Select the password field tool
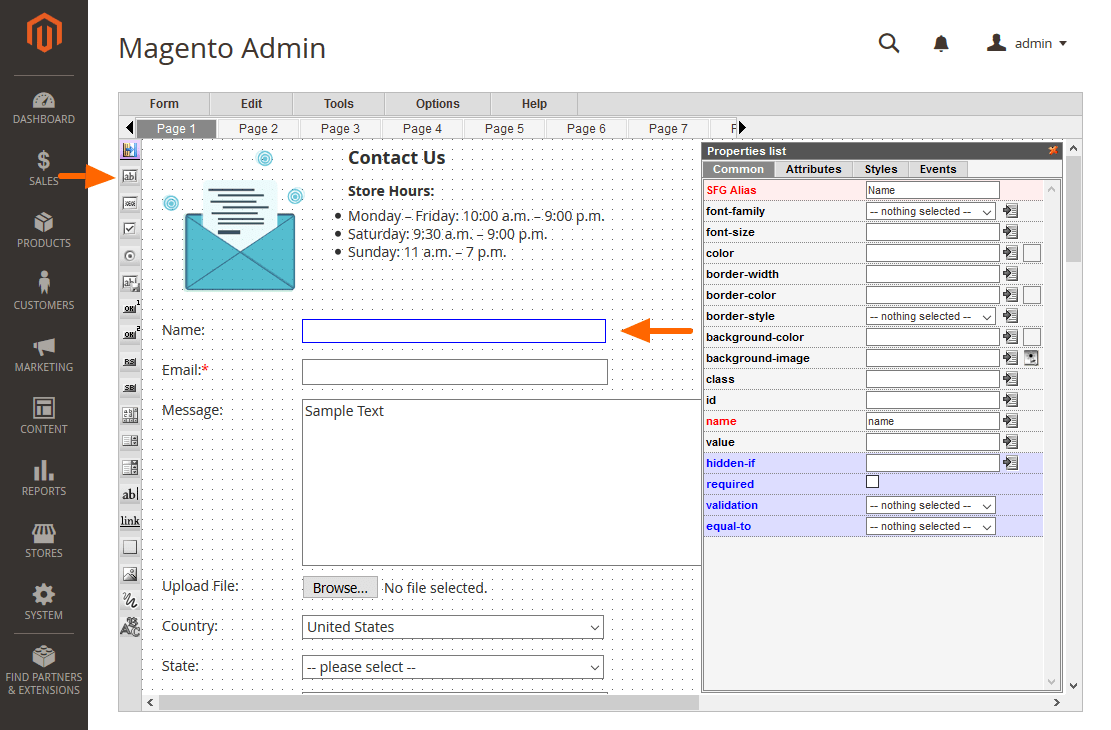1111x730 pixels. (130, 202)
